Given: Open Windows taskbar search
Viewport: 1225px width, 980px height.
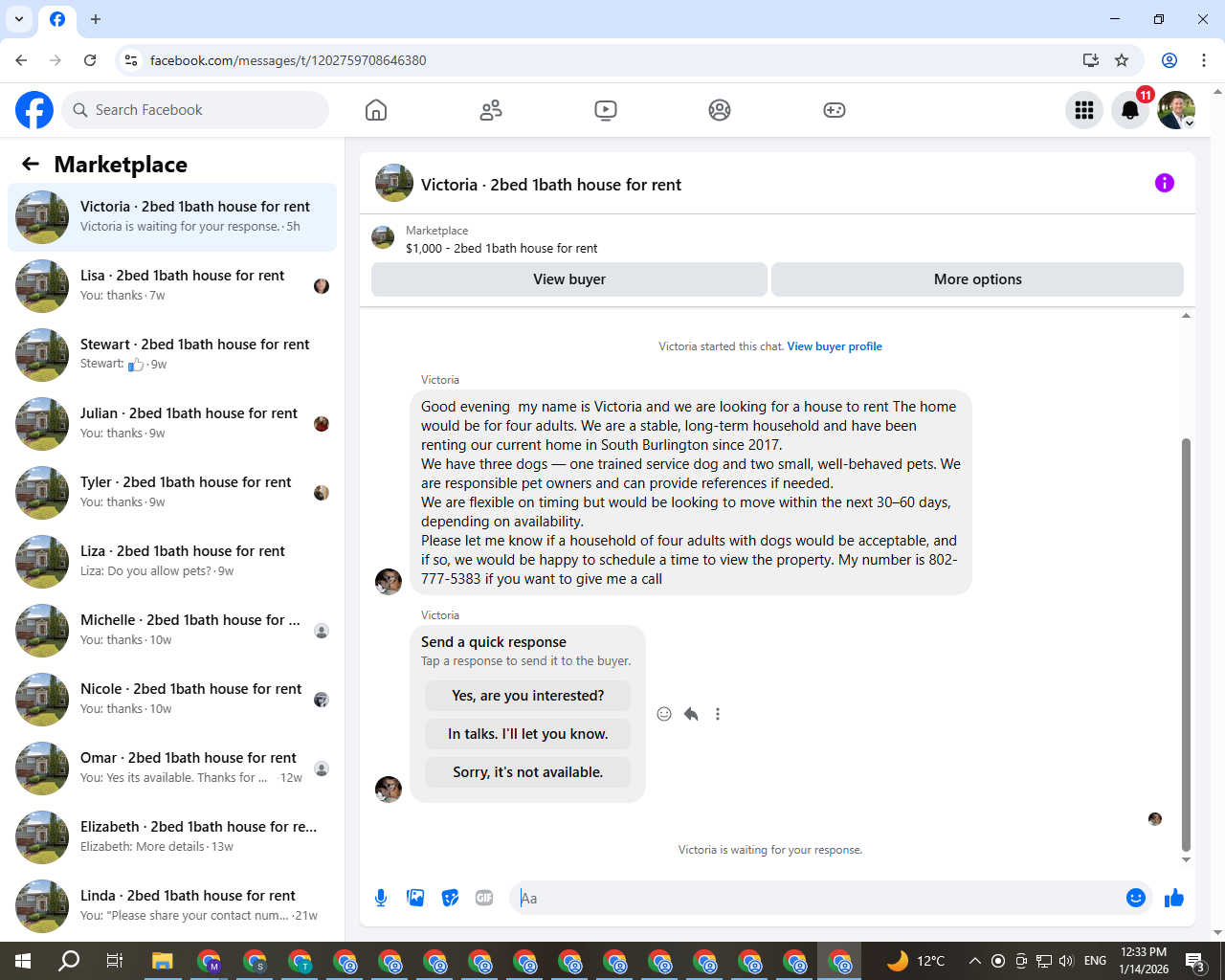Looking at the screenshot, I should point(69,961).
